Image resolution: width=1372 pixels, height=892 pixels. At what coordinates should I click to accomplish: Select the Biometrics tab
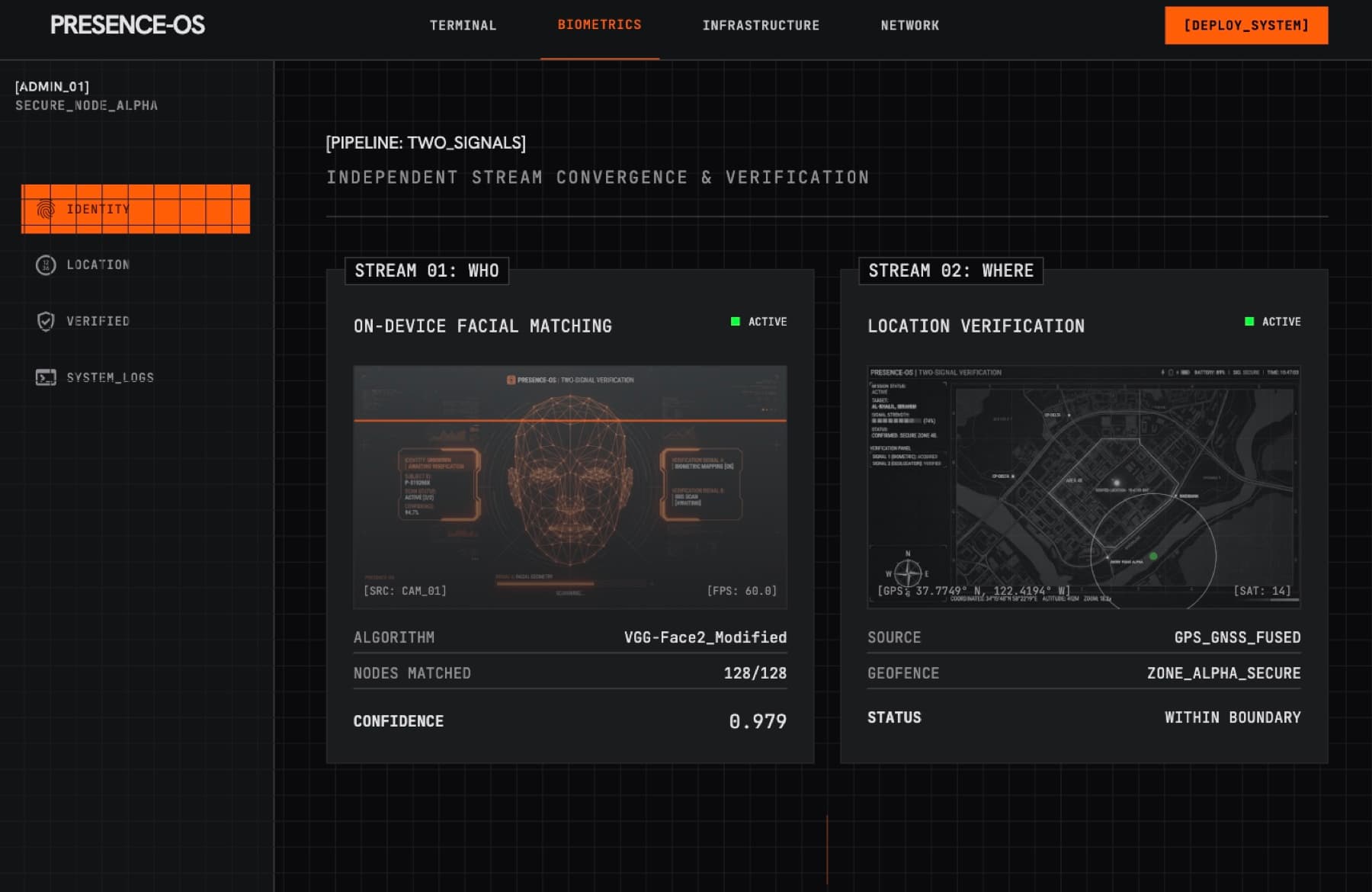600,25
